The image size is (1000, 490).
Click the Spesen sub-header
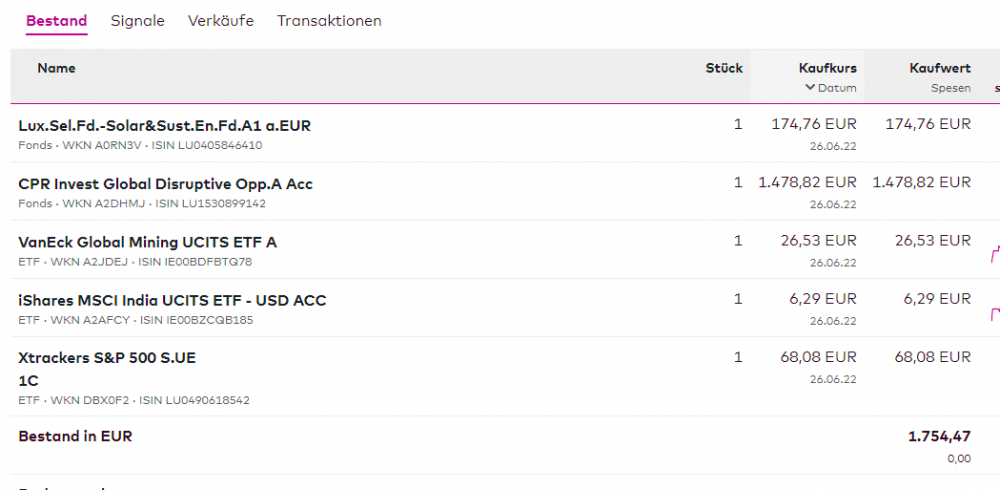pyautogui.click(x=951, y=88)
